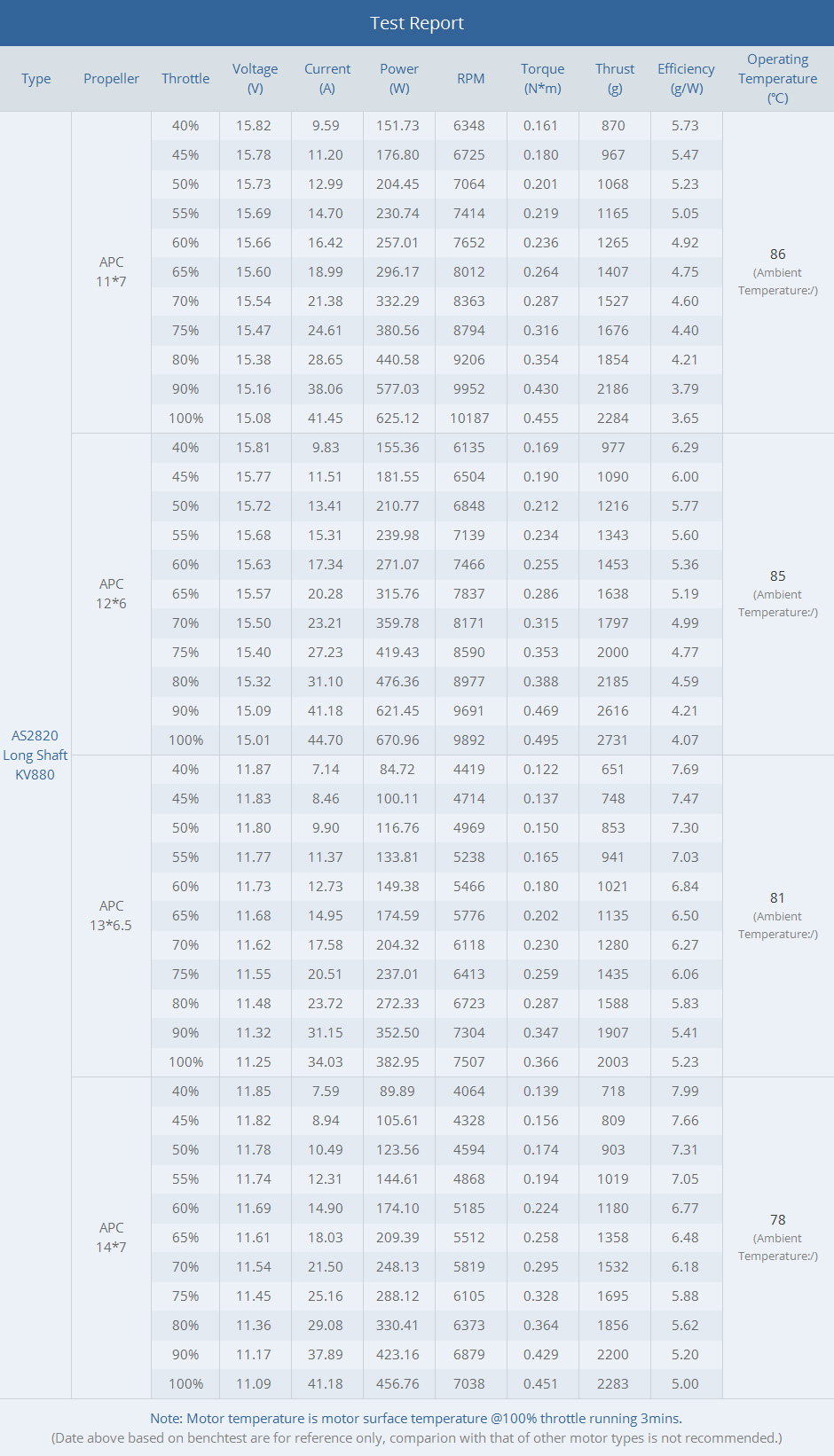Click the Propeller column header
This screenshot has width=834, height=1456.
(x=111, y=79)
